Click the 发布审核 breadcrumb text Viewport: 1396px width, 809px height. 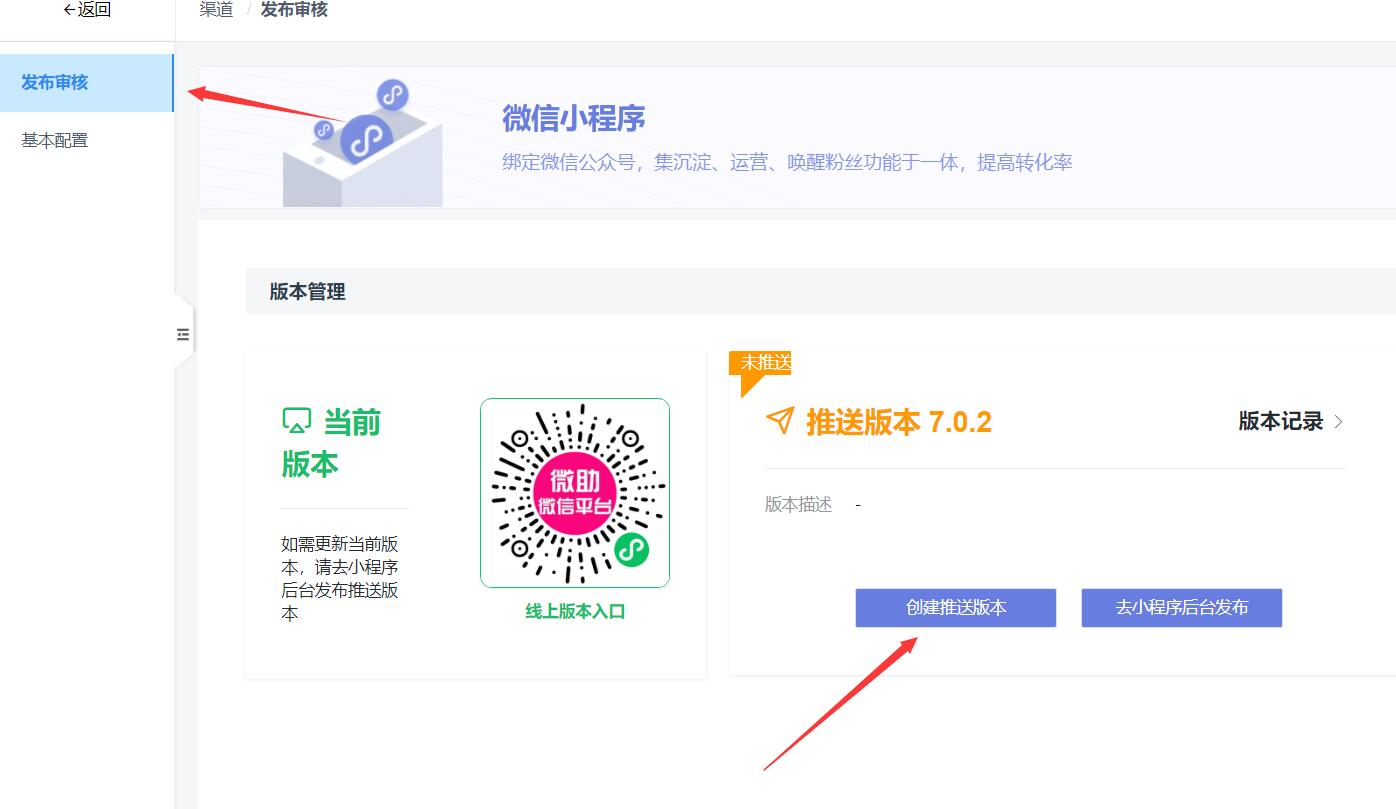[x=294, y=10]
